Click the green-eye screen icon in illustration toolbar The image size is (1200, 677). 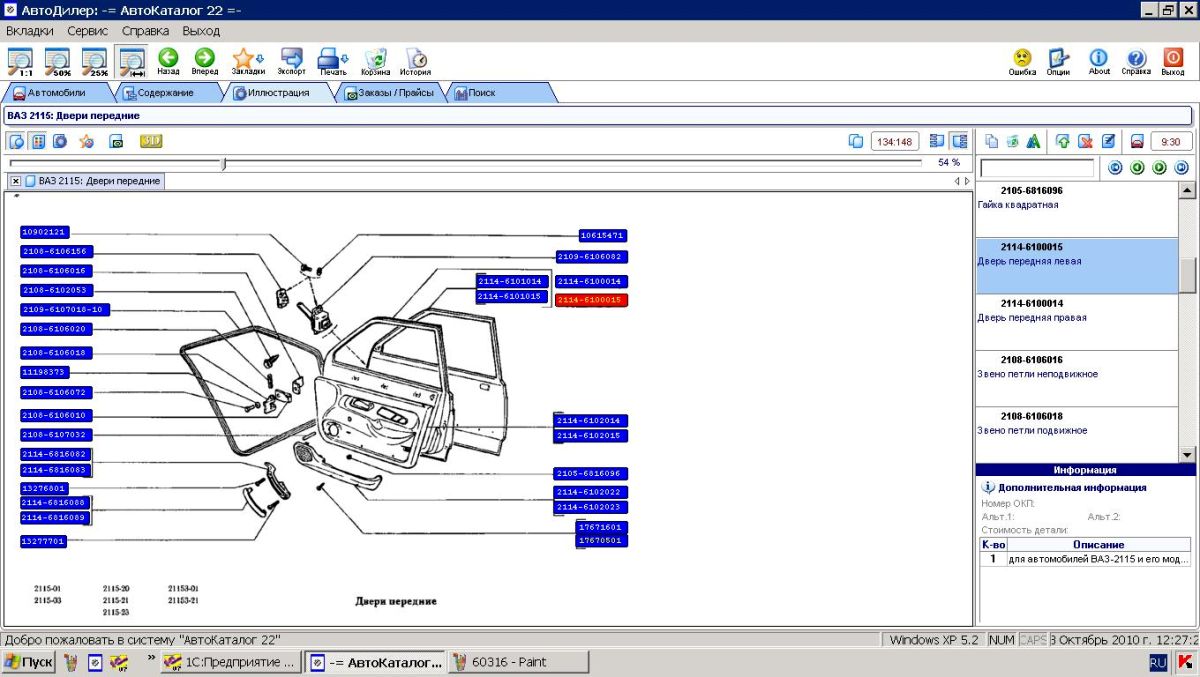pyautogui.click(x=116, y=141)
